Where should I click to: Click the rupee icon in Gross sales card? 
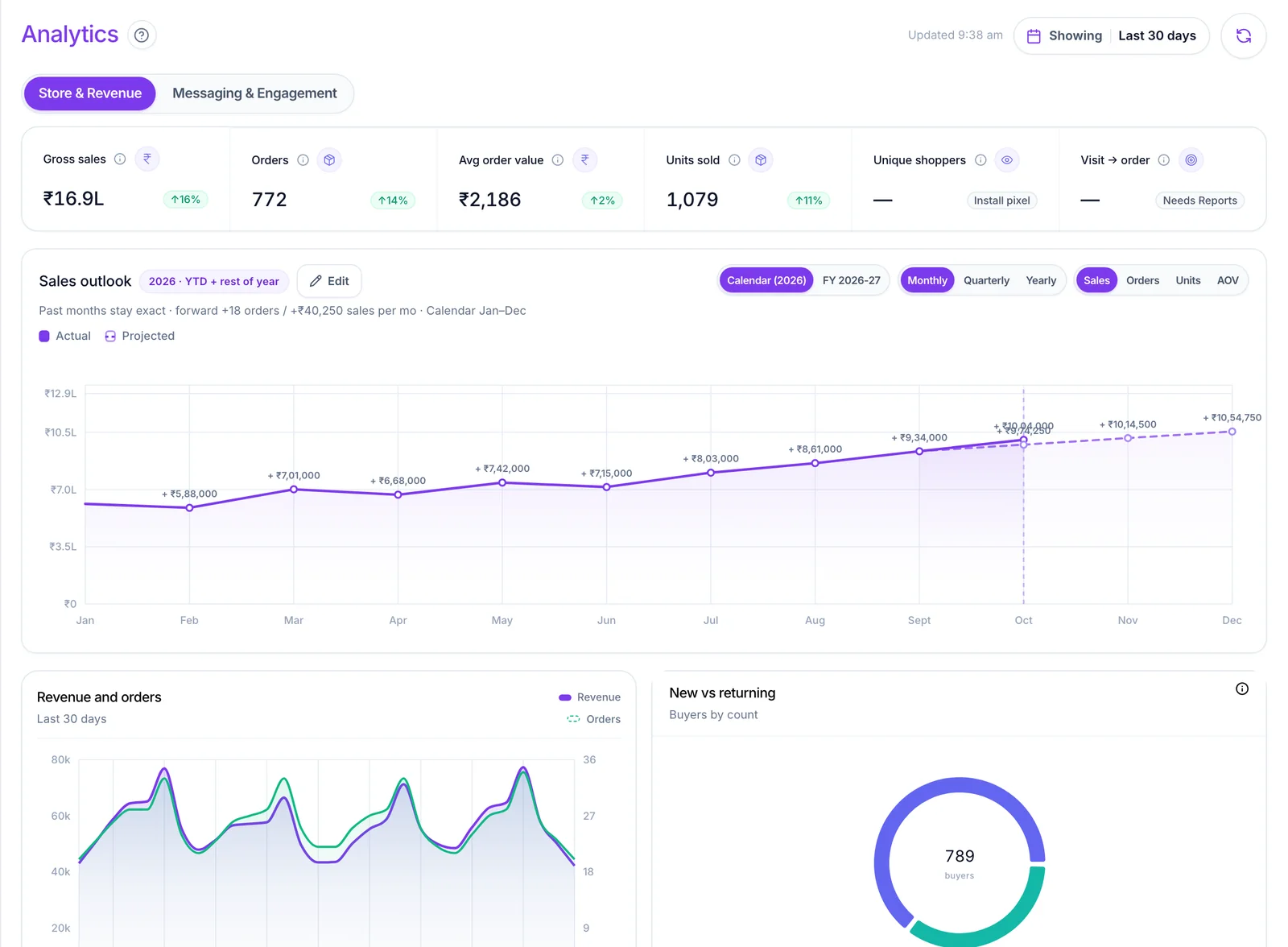pyautogui.click(x=147, y=159)
